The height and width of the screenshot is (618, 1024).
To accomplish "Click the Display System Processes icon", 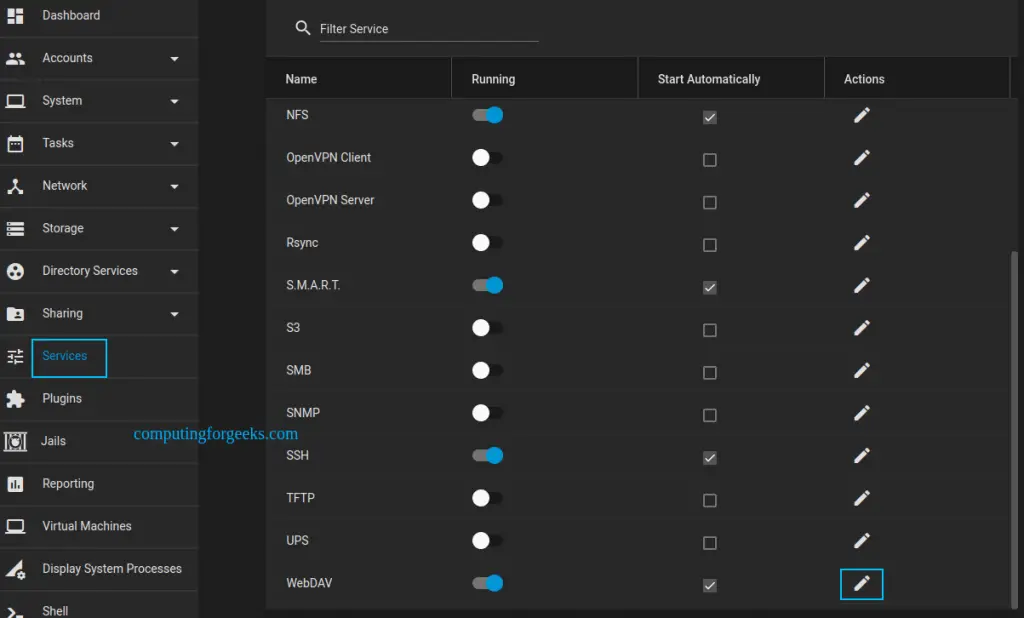I will tap(15, 570).
